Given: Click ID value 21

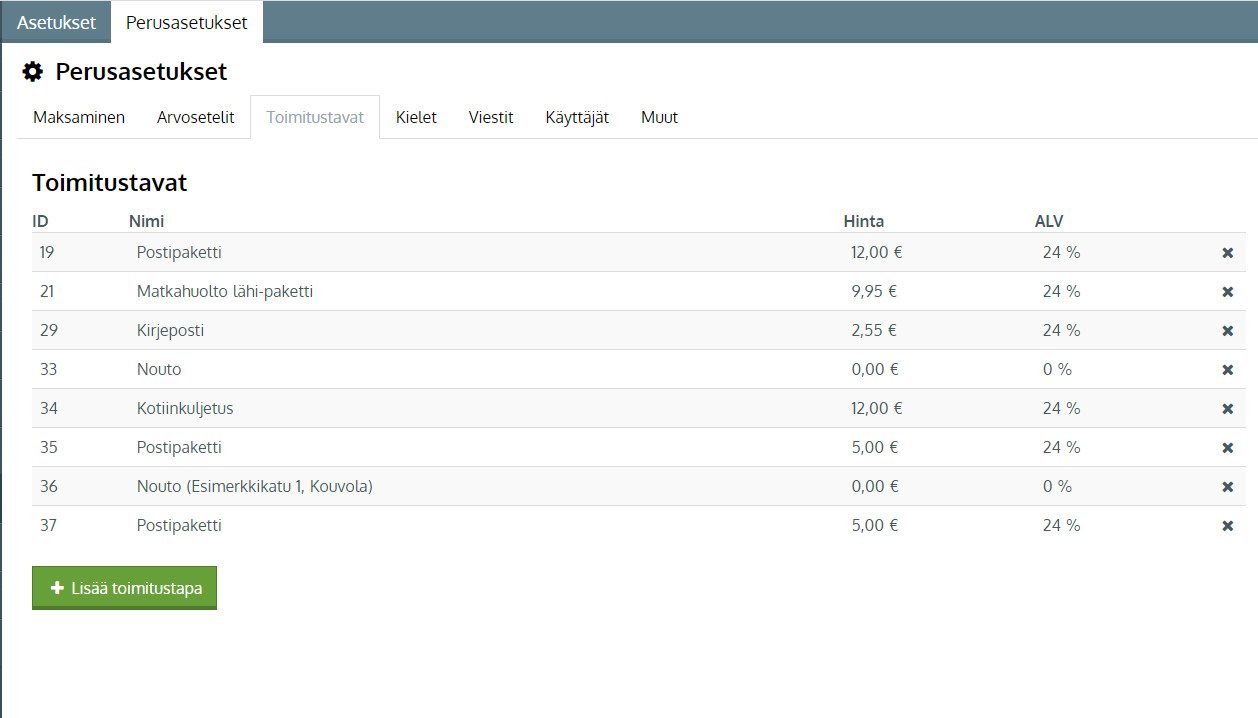Looking at the screenshot, I should pyautogui.click(x=47, y=291).
